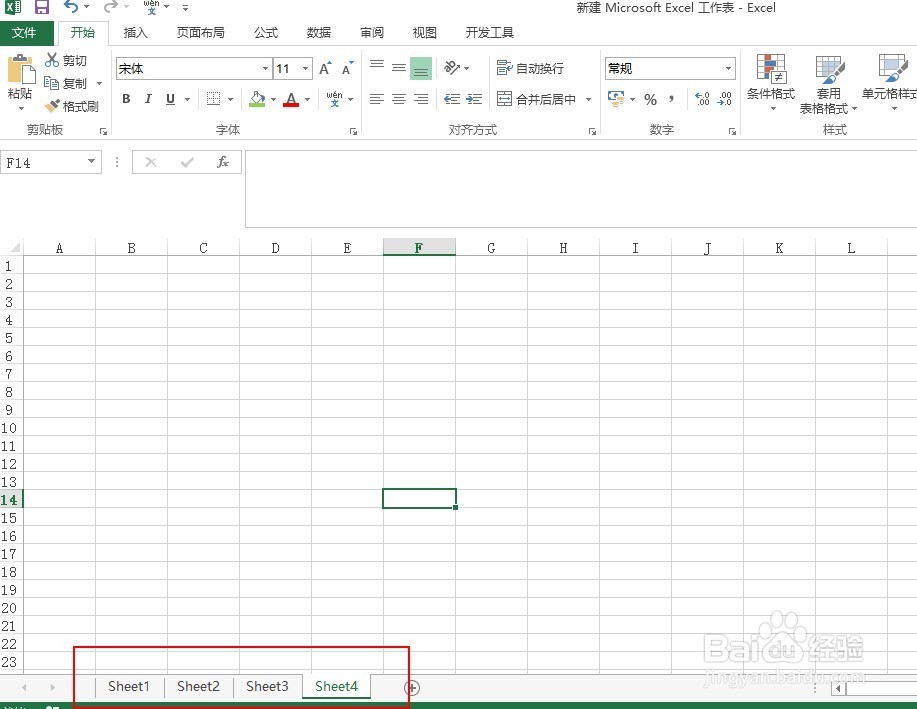Apply percent style formatting

tap(650, 99)
